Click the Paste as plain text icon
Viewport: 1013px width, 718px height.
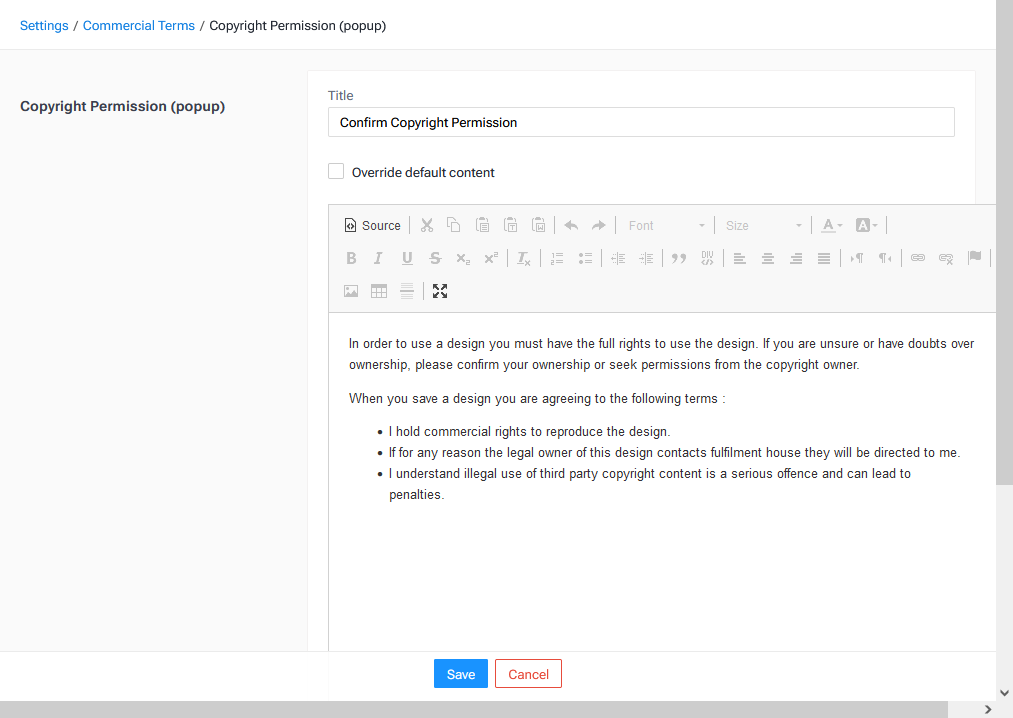coord(510,226)
